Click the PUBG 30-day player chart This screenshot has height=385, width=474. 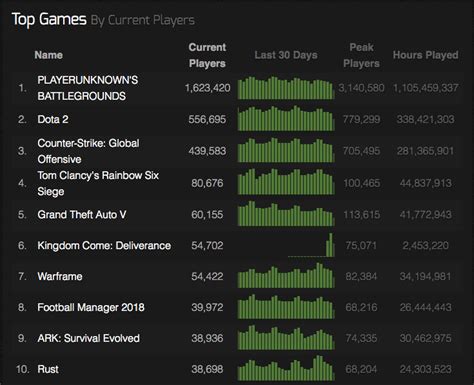click(286, 88)
